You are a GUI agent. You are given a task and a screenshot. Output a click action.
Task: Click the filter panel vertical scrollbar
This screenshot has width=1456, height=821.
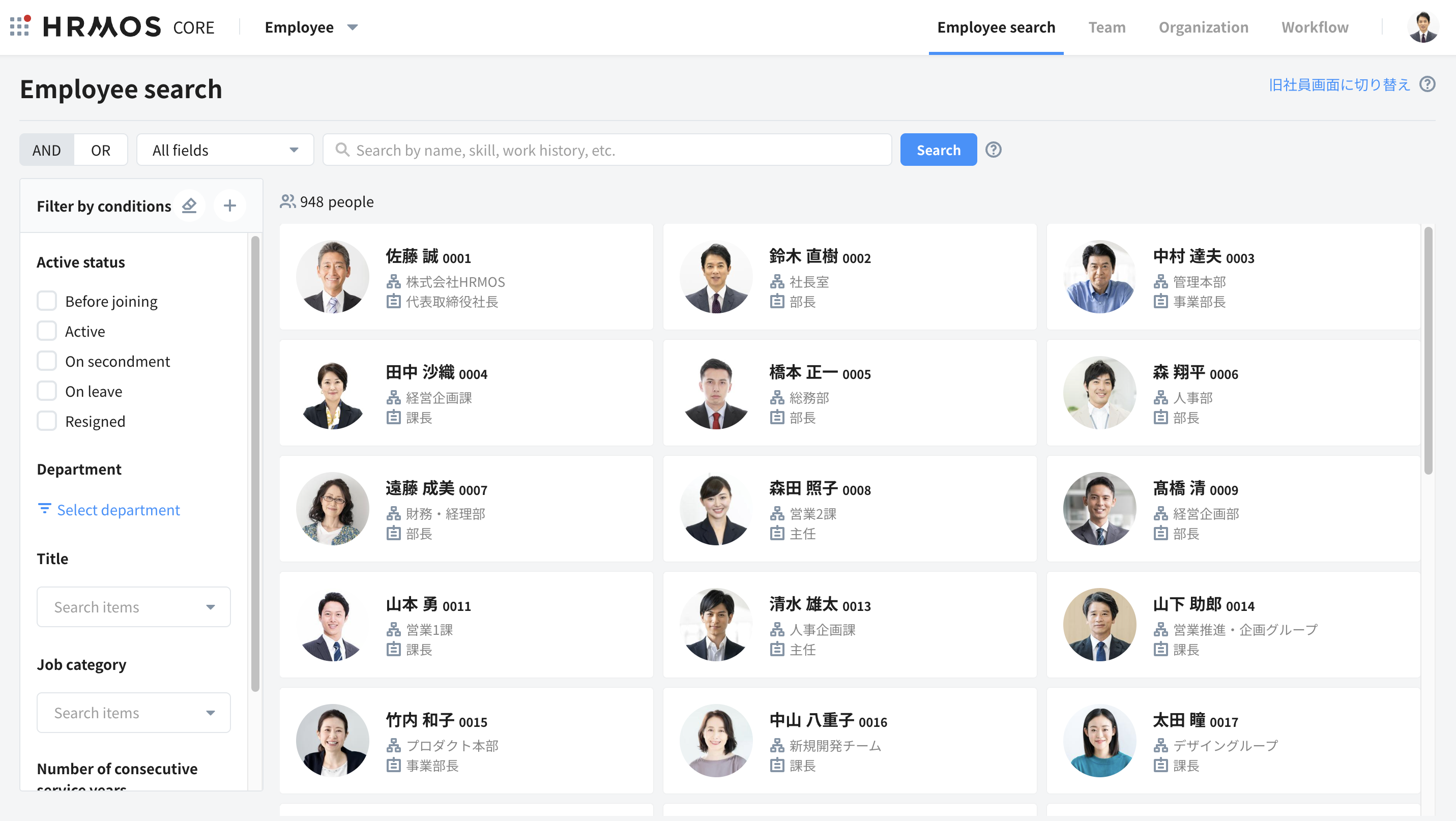pyautogui.click(x=255, y=463)
